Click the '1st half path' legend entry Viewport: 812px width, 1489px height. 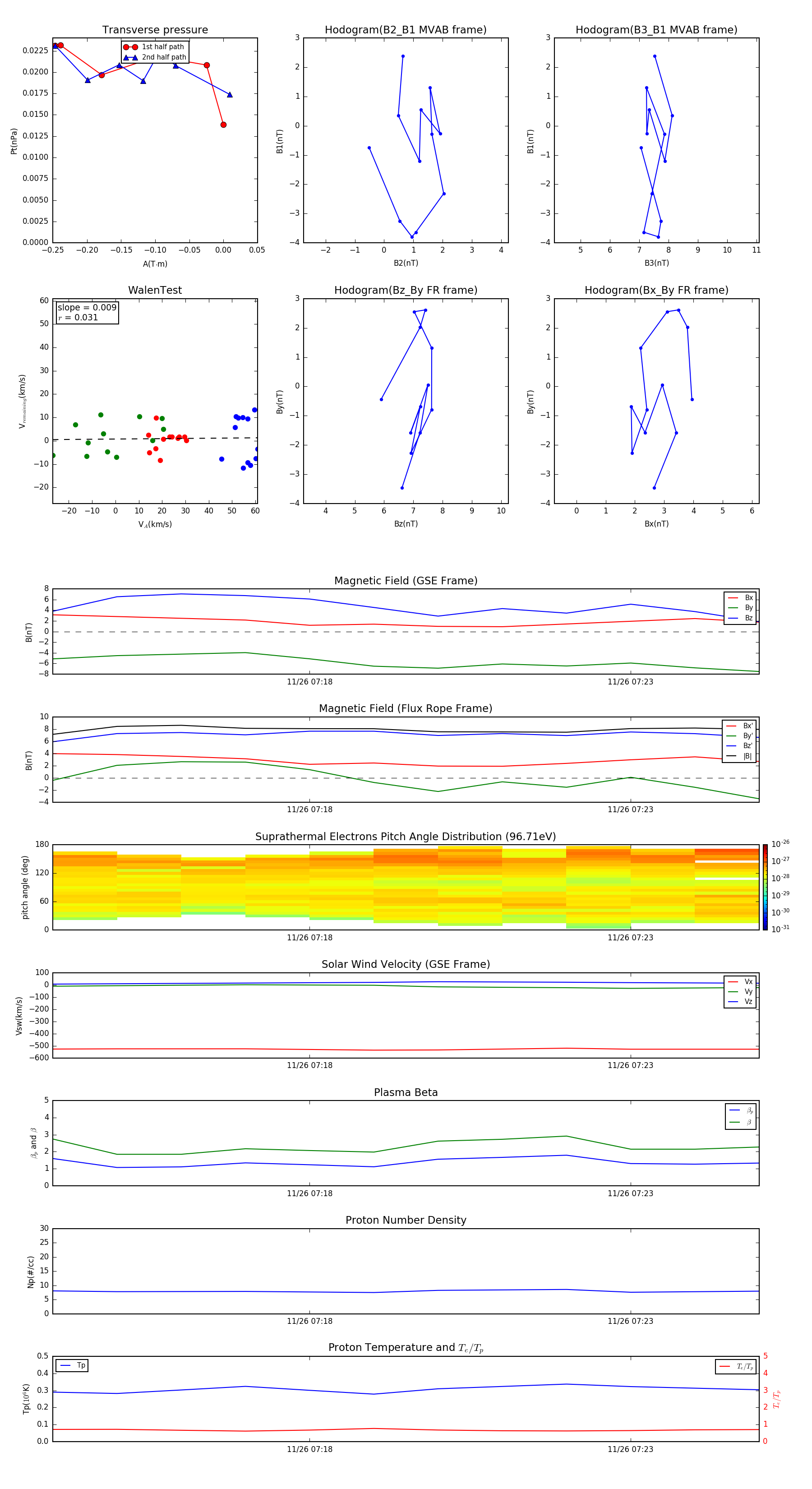(x=154, y=47)
